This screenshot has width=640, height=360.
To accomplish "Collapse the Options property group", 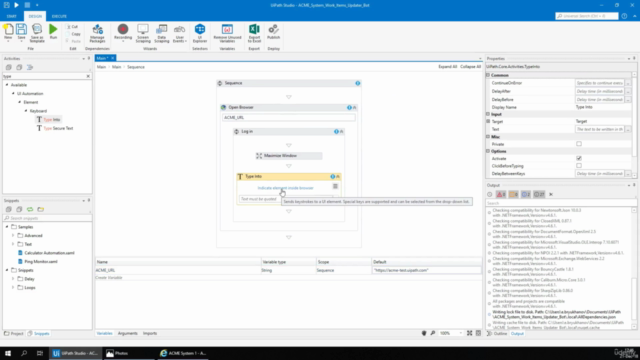I will coord(488,151).
